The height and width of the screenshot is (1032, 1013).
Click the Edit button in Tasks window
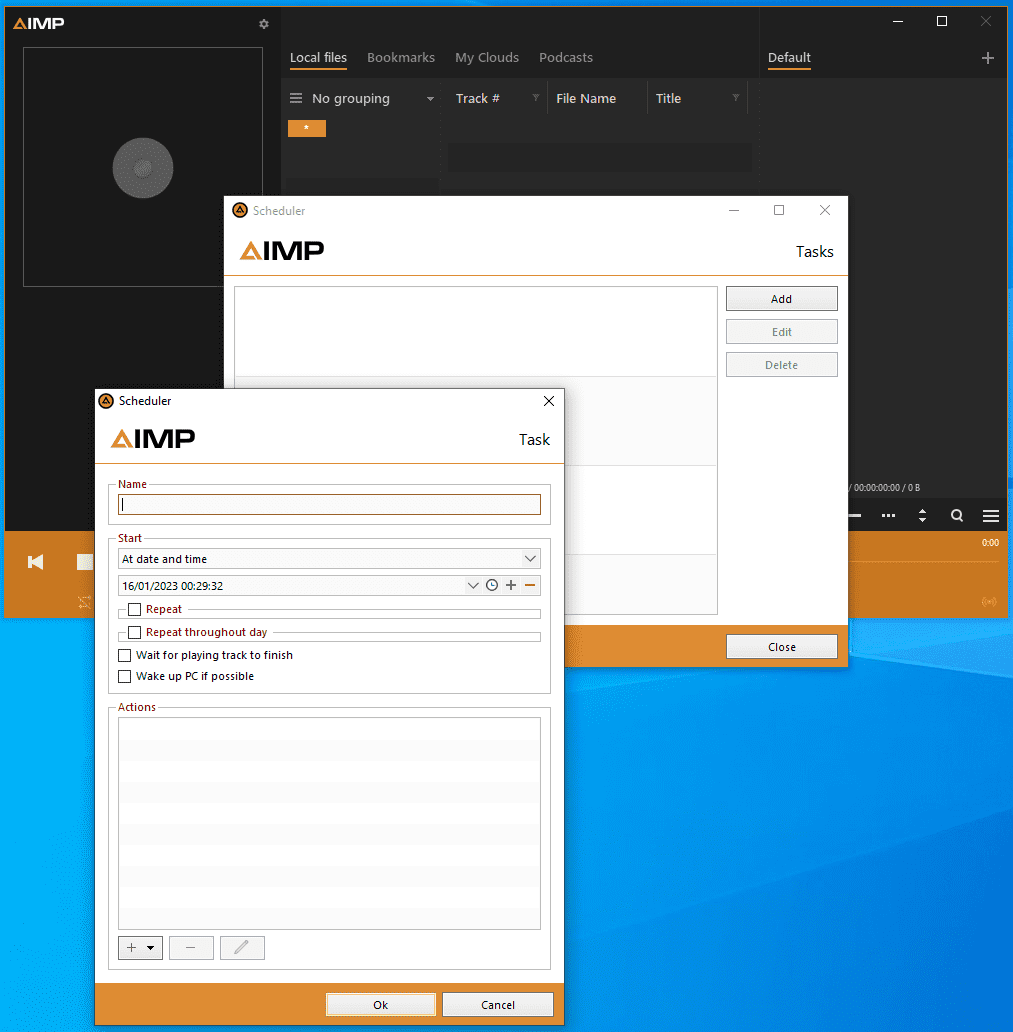[781, 332]
